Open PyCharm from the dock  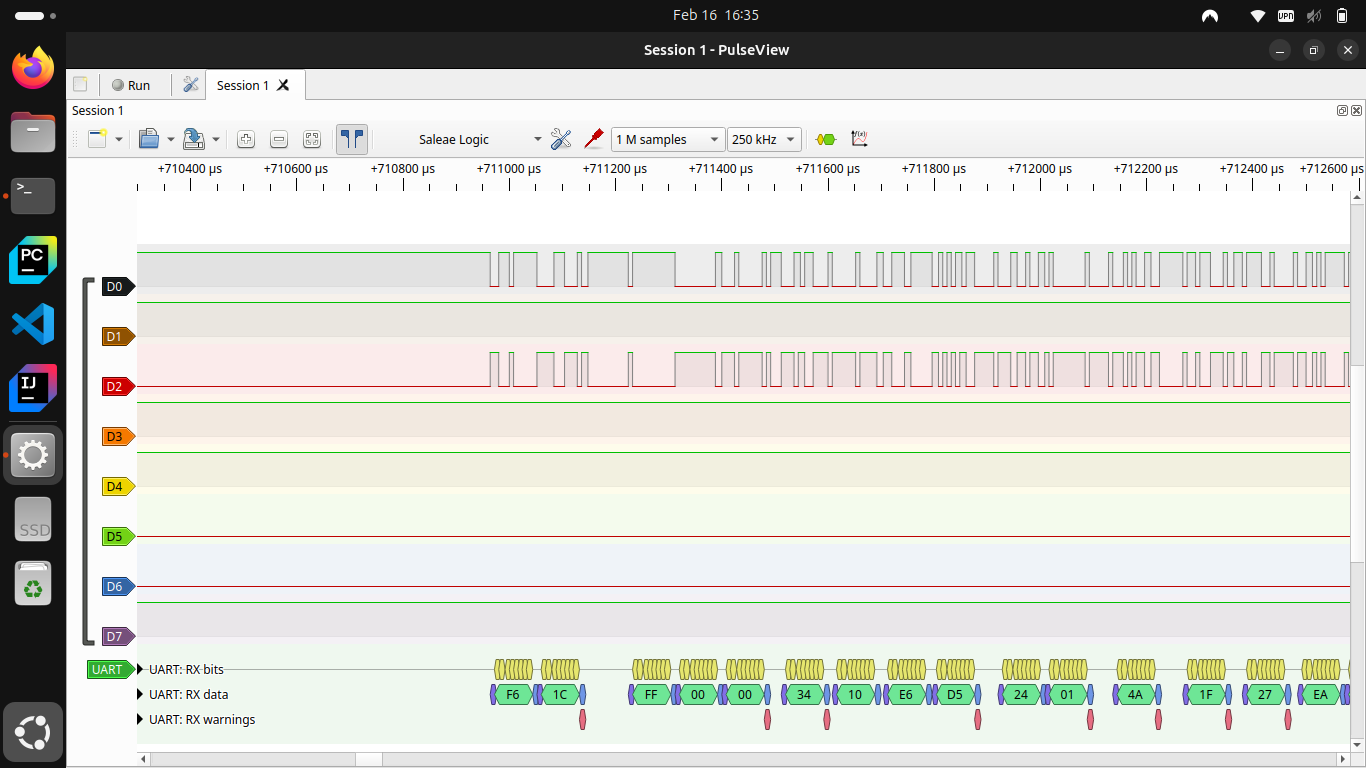pyautogui.click(x=33, y=260)
